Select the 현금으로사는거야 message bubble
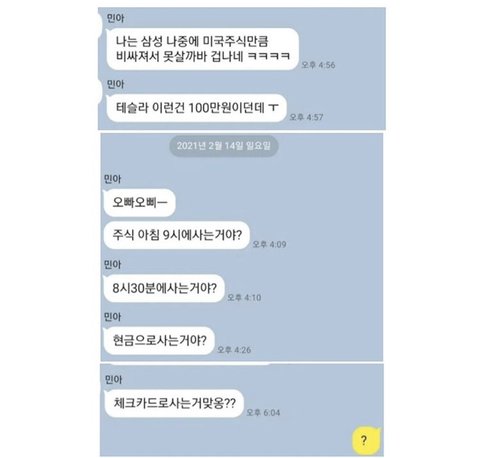480x458 pixels. (159, 341)
